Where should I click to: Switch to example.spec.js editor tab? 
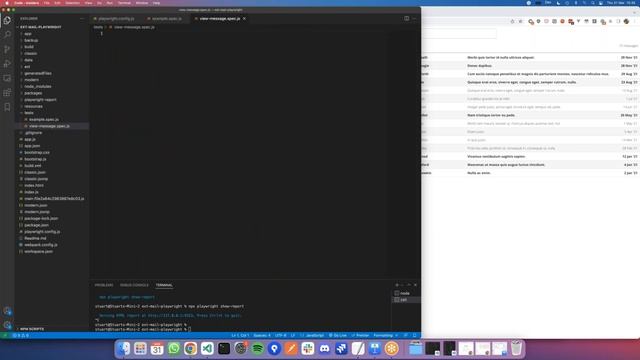click(167, 18)
